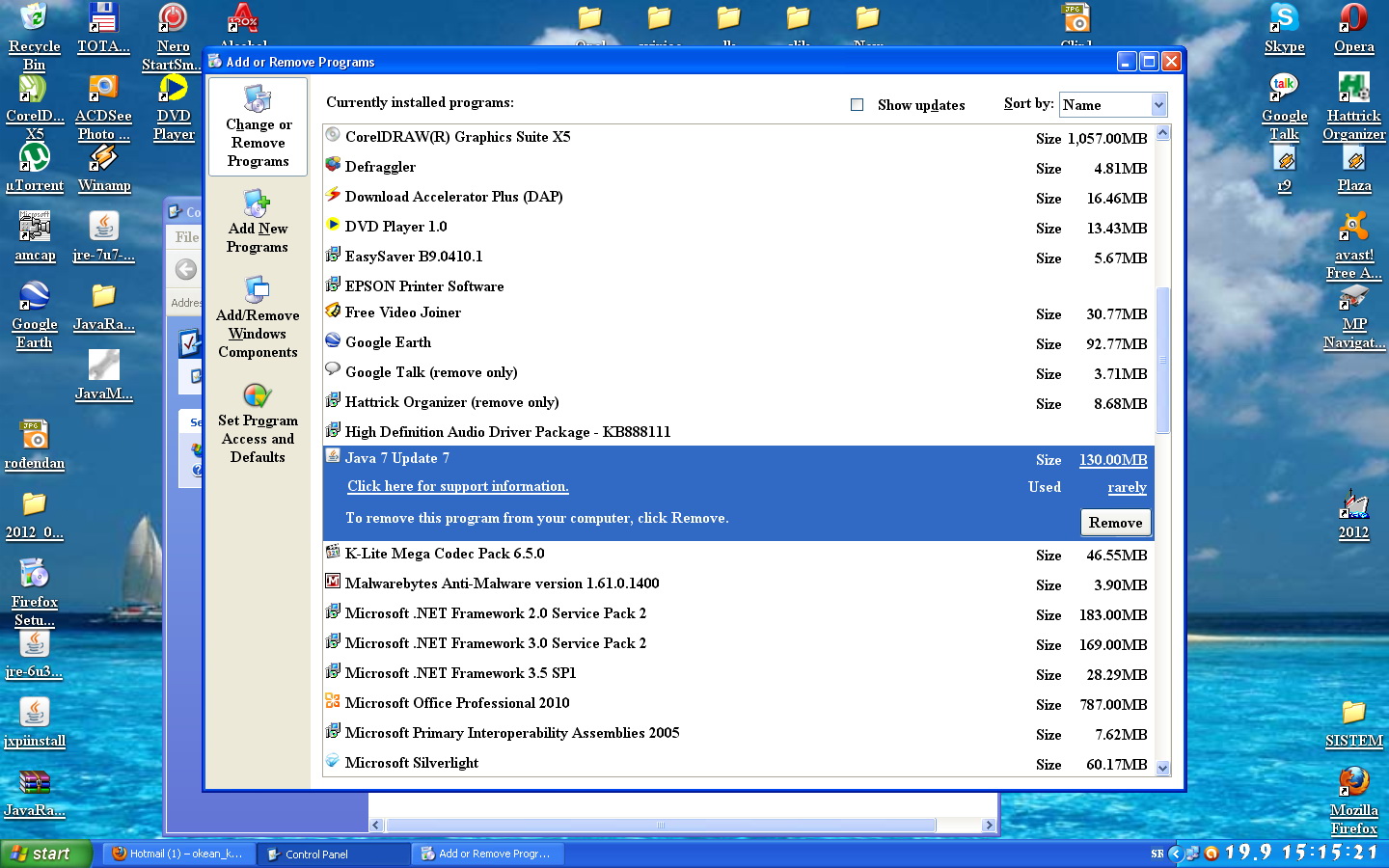The height and width of the screenshot is (868, 1389).
Task: Select Winamp desktop shortcut
Action: (104, 167)
